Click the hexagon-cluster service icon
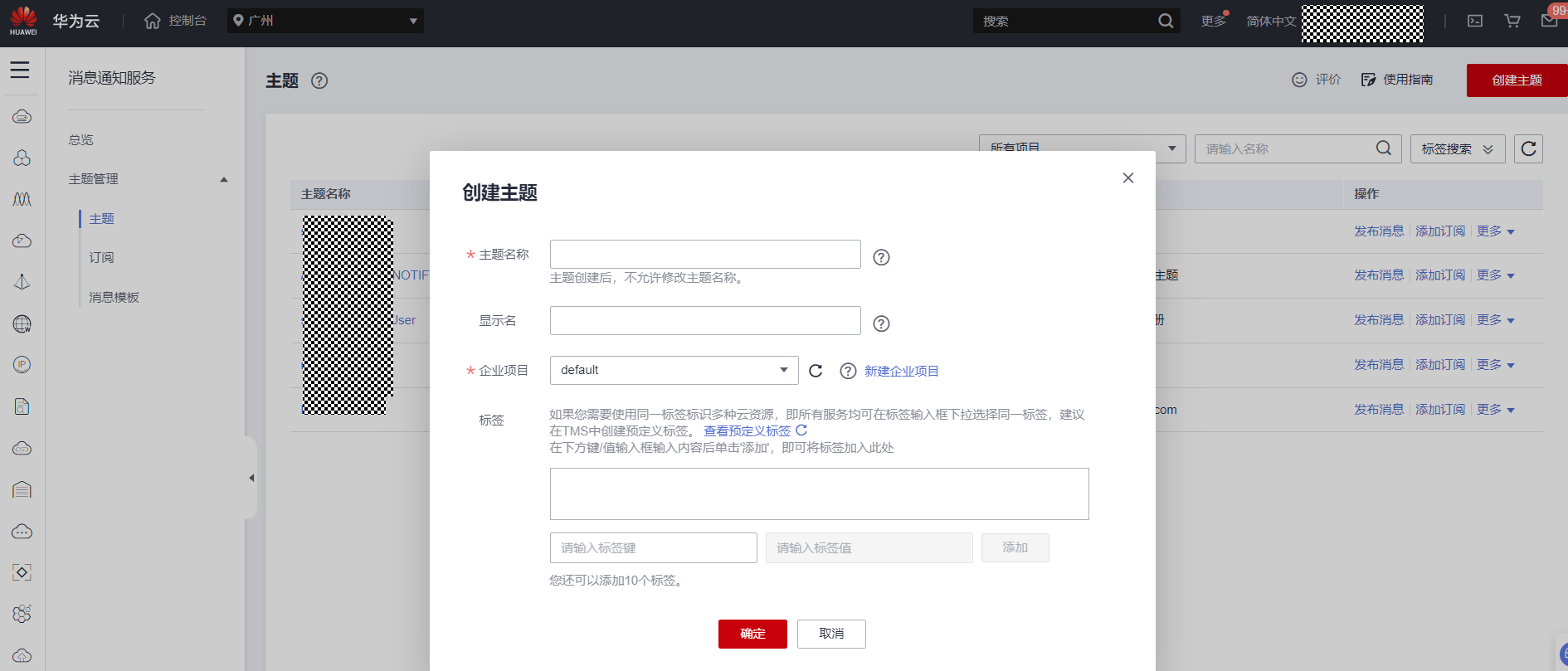The width and height of the screenshot is (1568, 671). tap(22, 614)
